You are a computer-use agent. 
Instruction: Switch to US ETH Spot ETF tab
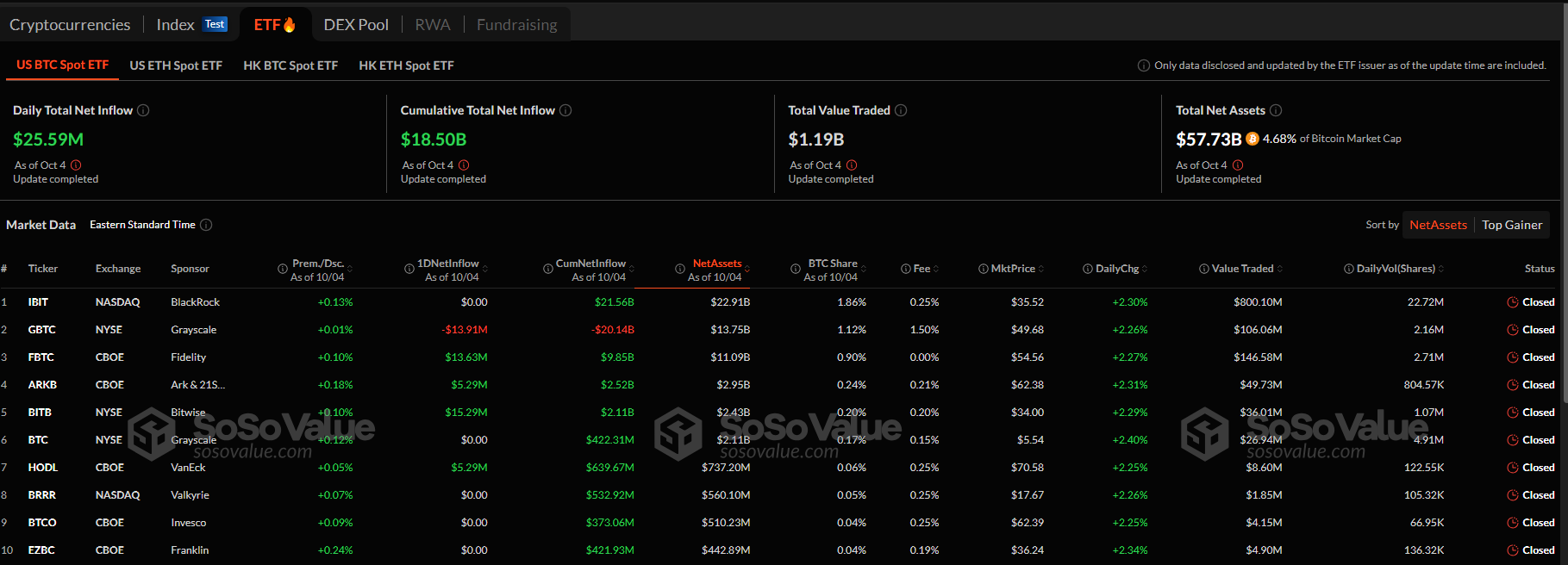[176, 65]
